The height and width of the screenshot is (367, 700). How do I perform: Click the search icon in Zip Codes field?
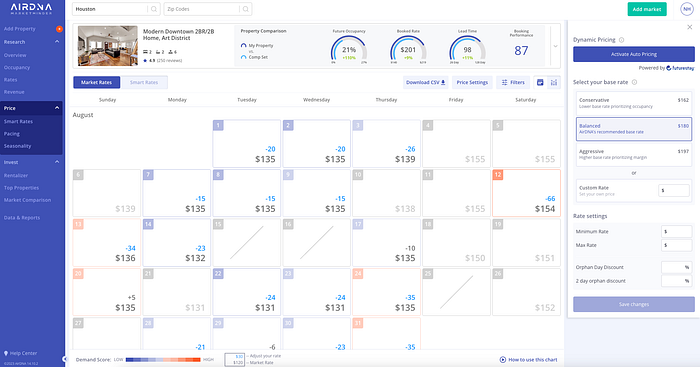click(x=246, y=9)
